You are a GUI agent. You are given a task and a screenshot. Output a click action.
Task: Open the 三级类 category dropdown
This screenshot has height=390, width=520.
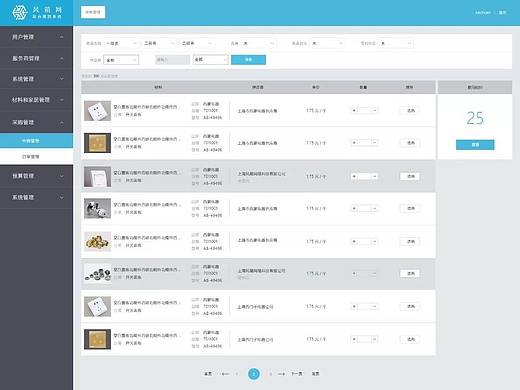pos(197,43)
